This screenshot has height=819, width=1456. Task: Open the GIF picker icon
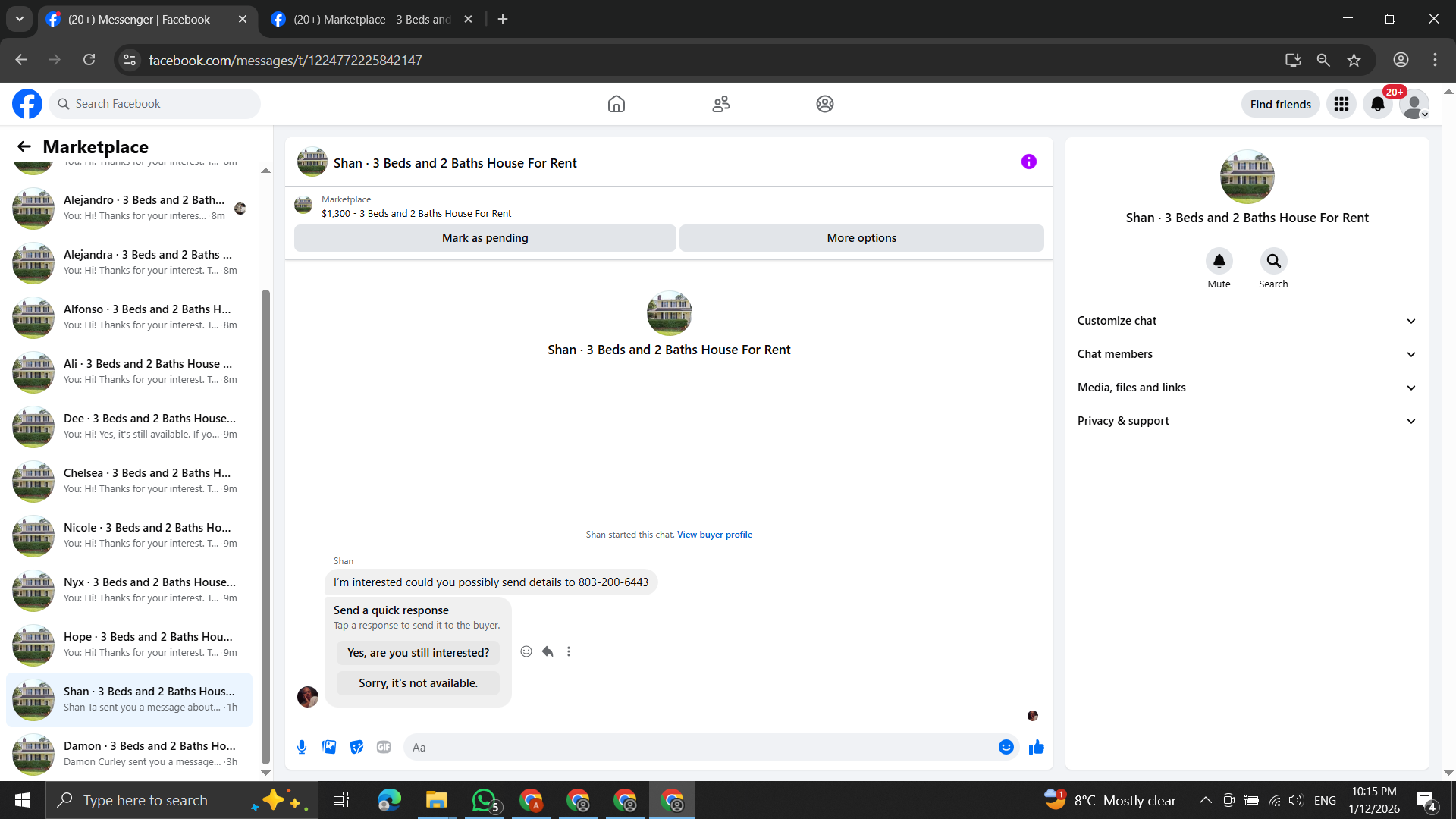384,747
